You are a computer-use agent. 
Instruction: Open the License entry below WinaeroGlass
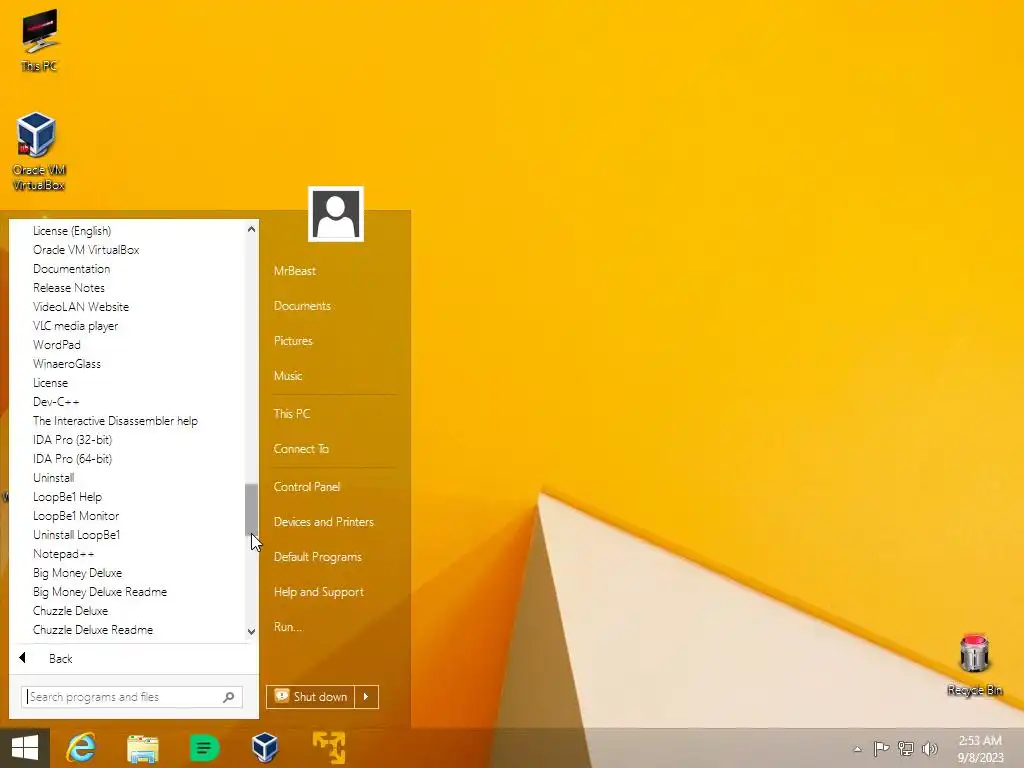50,383
